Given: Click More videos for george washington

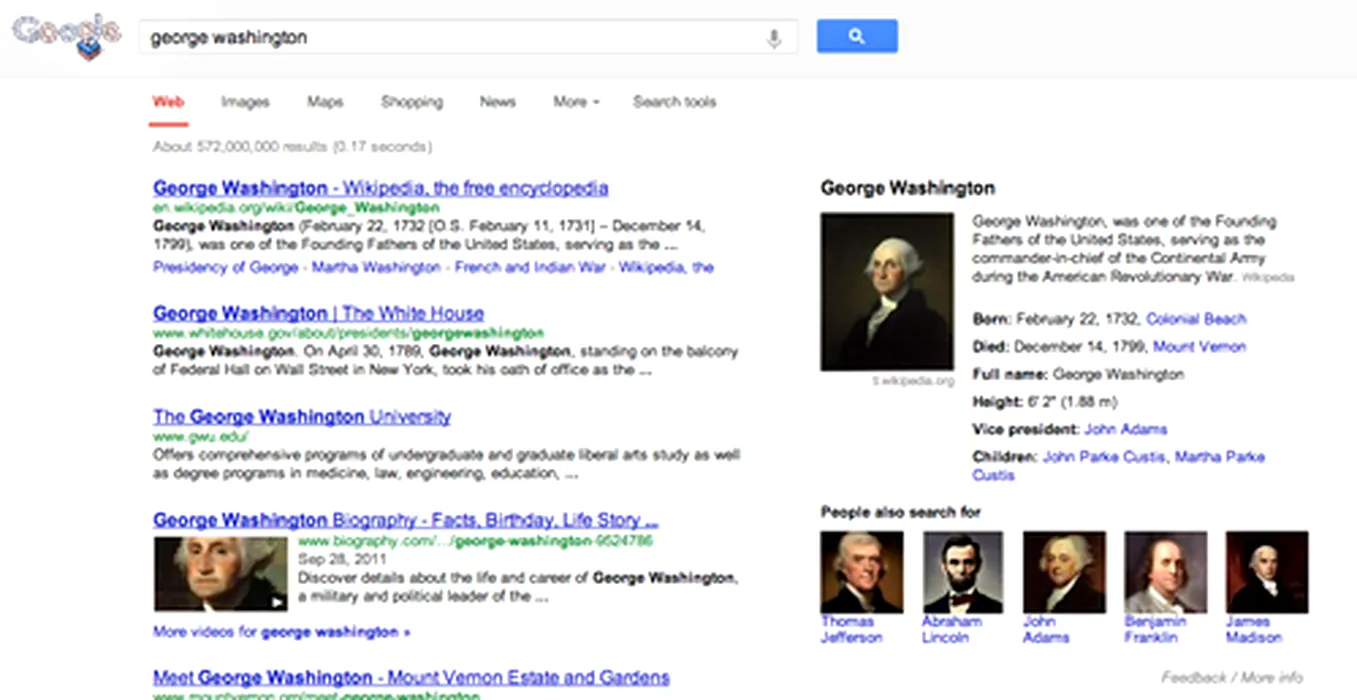Looking at the screenshot, I should 282,632.
